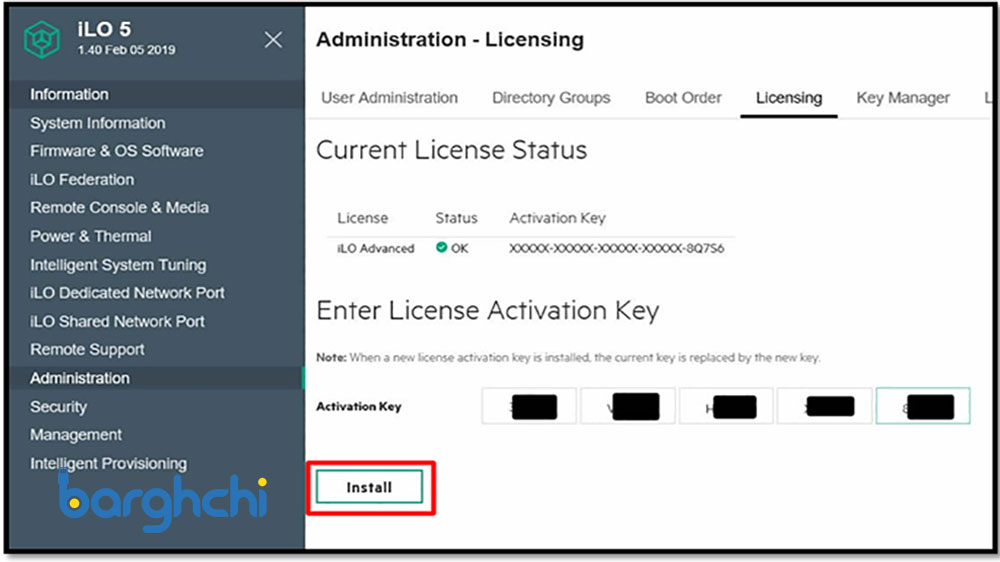Open Information in the sidebar
This screenshot has height=562, width=1000.
point(69,94)
